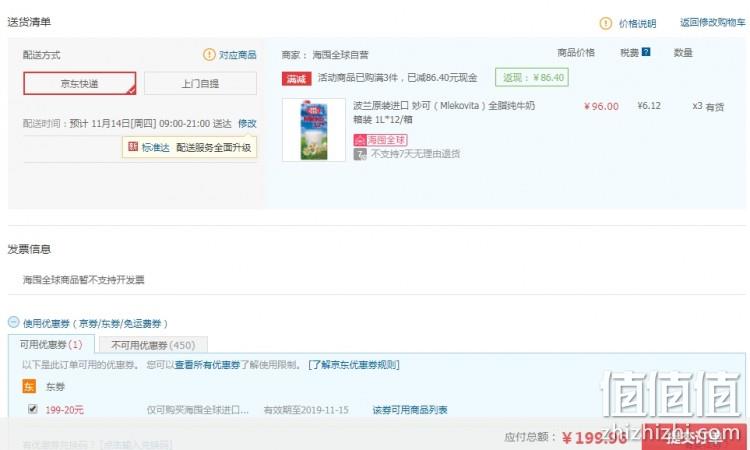
Task: Switch to 可用优惠券 (1) tab
Action: (x=51, y=344)
